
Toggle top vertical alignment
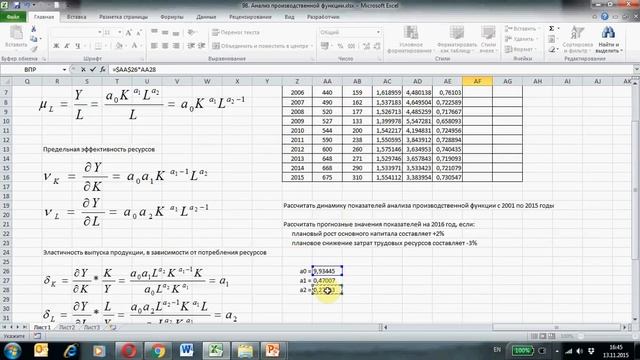pyautogui.click(x=154, y=32)
